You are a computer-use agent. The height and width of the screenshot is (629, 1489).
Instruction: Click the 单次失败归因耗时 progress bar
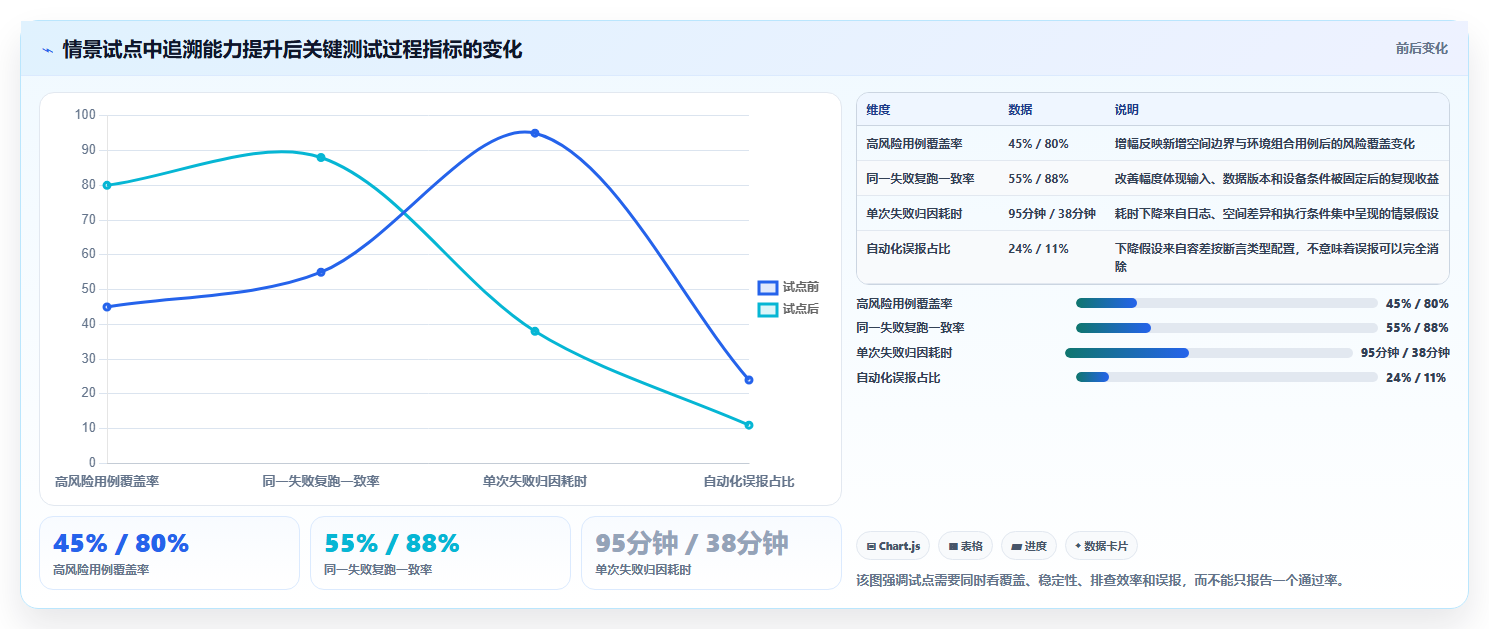1209,352
